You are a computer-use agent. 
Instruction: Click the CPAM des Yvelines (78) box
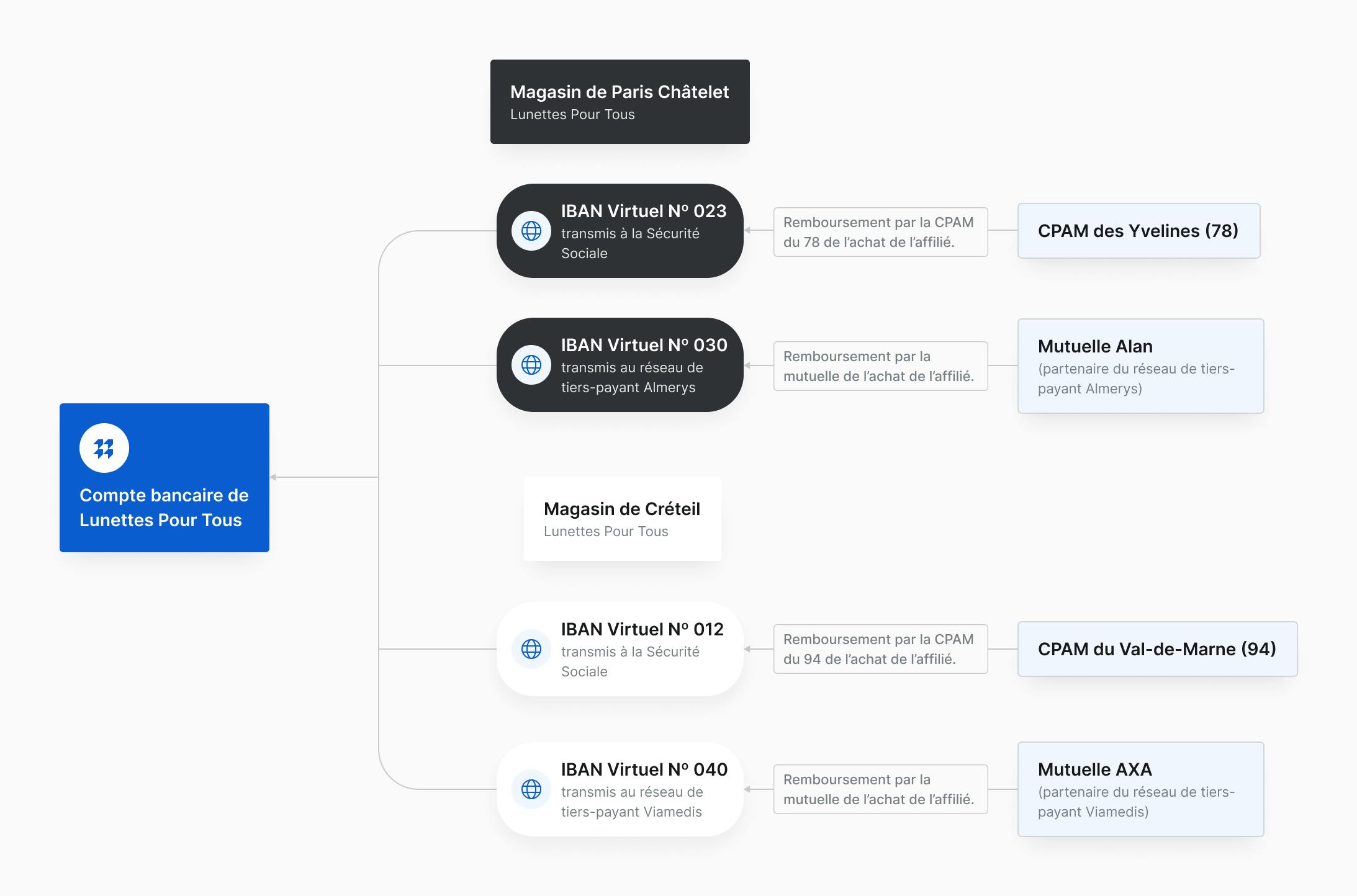(x=1139, y=231)
